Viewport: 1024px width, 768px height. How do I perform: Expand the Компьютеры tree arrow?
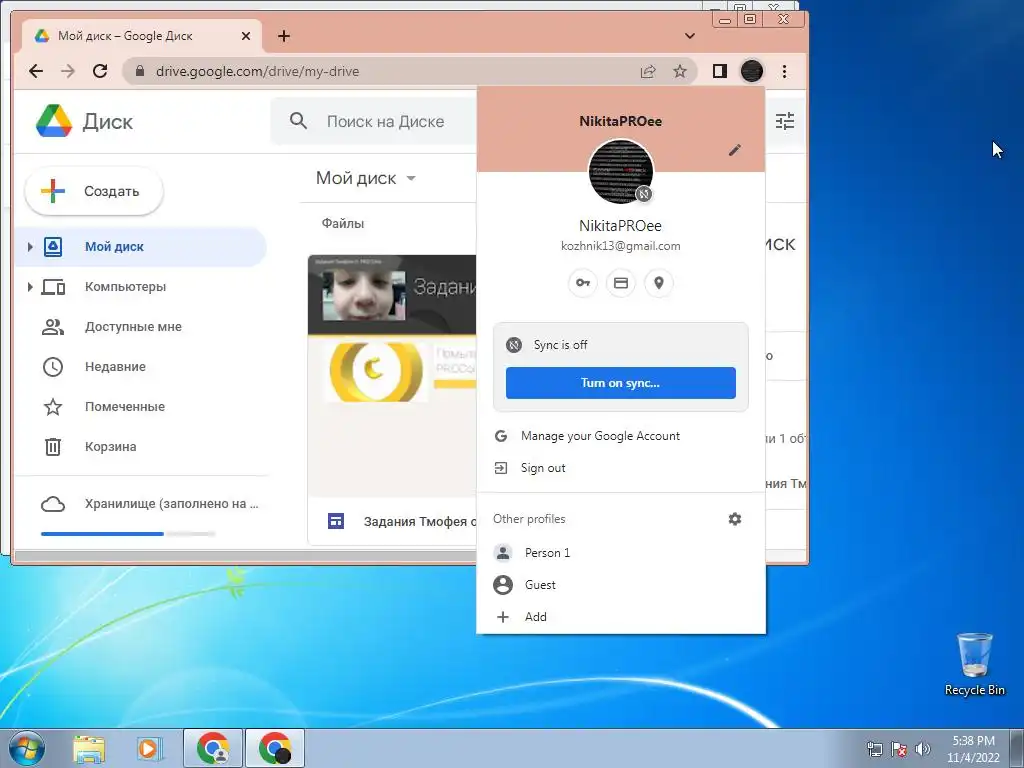point(29,287)
